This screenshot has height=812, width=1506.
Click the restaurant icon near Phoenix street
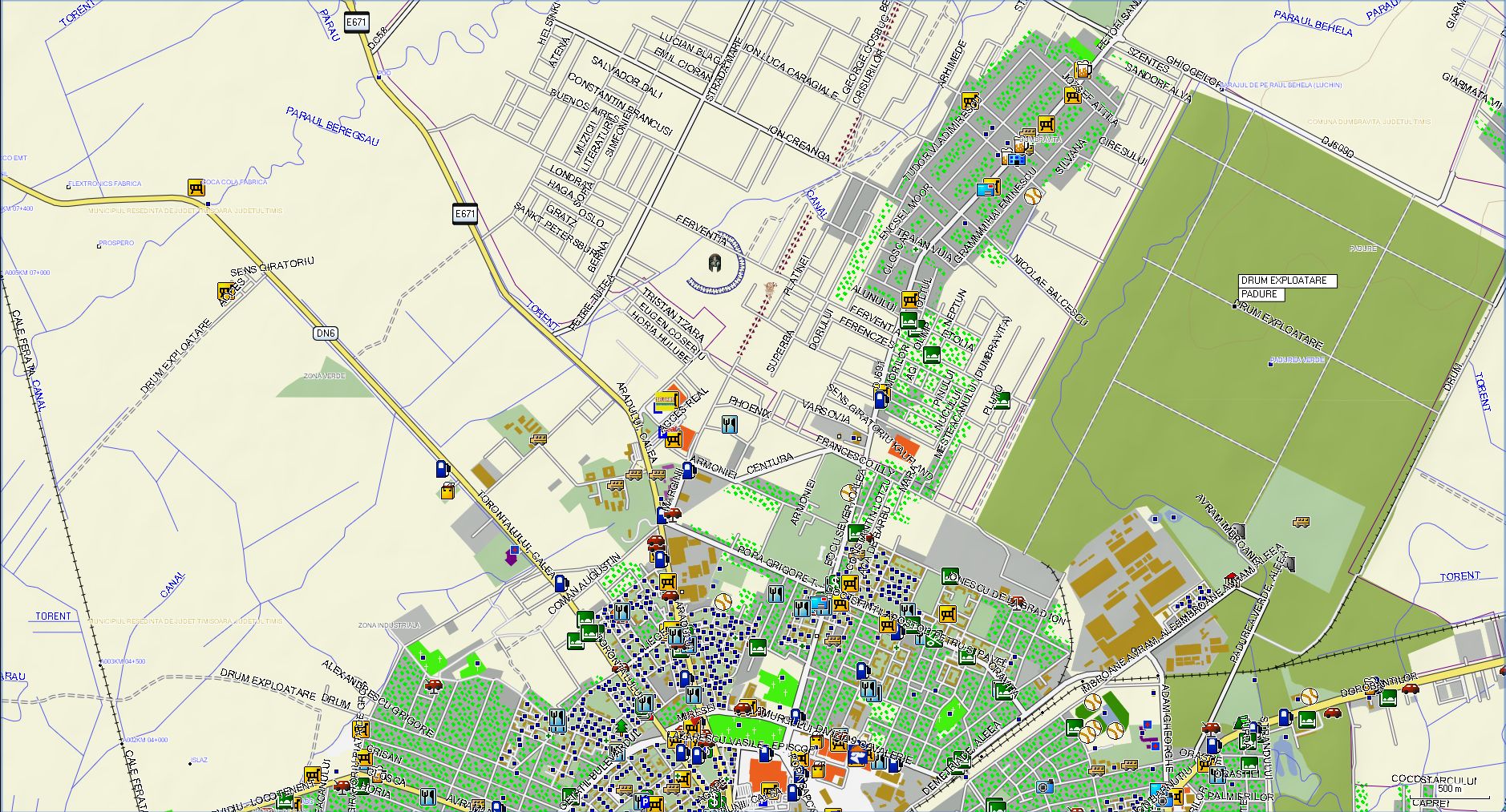(x=729, y=425)
